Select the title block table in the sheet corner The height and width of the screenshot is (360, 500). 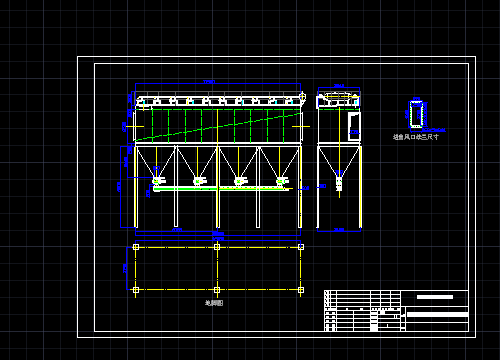[396, 311]
